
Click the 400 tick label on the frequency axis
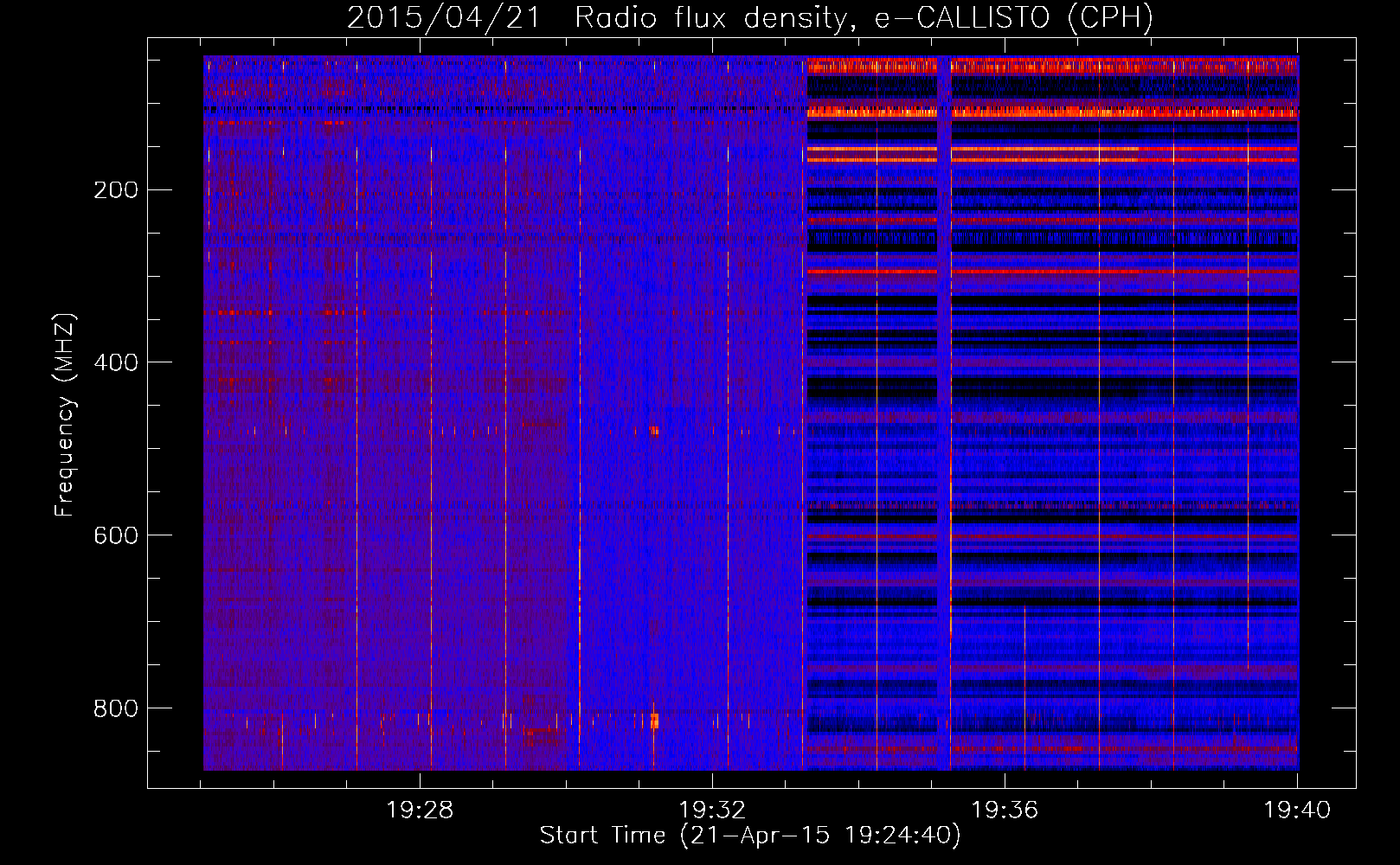coord(116,362)
